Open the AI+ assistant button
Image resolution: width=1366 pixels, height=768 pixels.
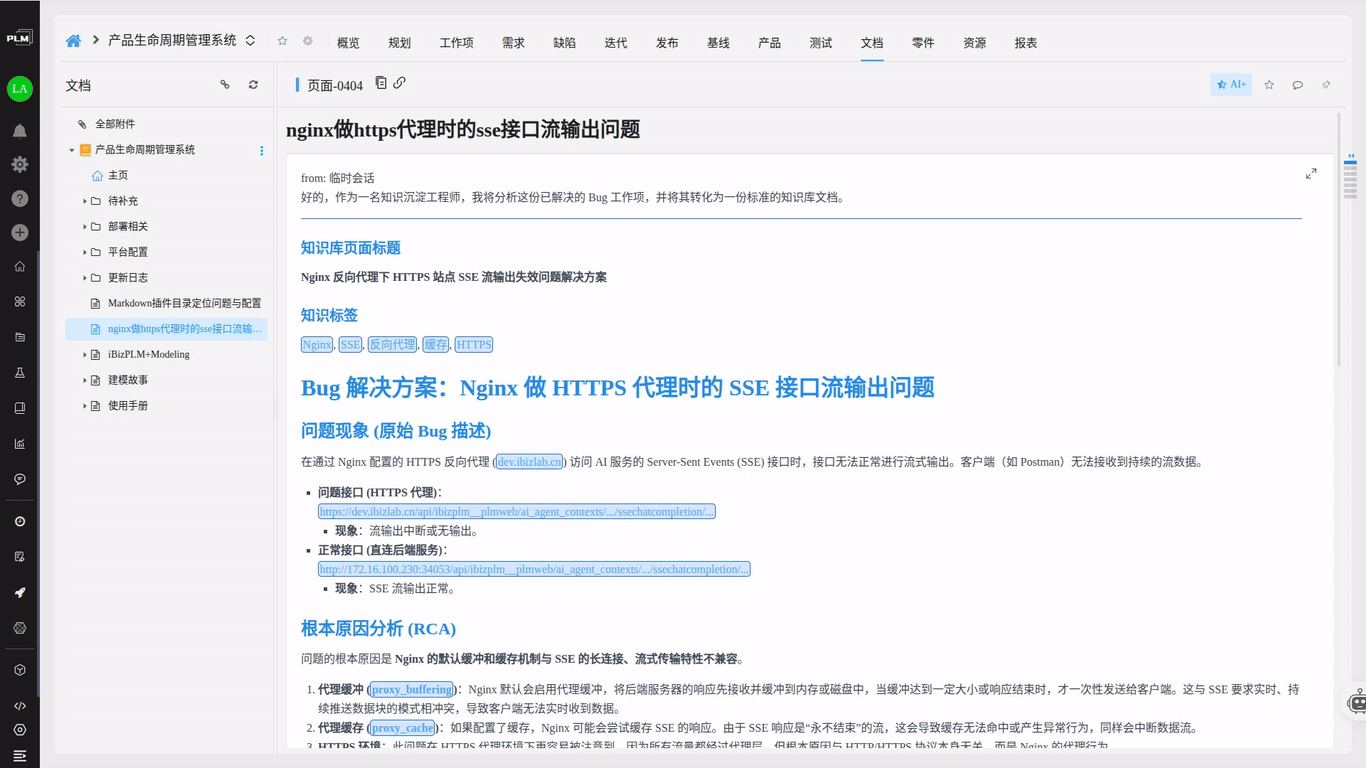click(x=1230, y=85)
